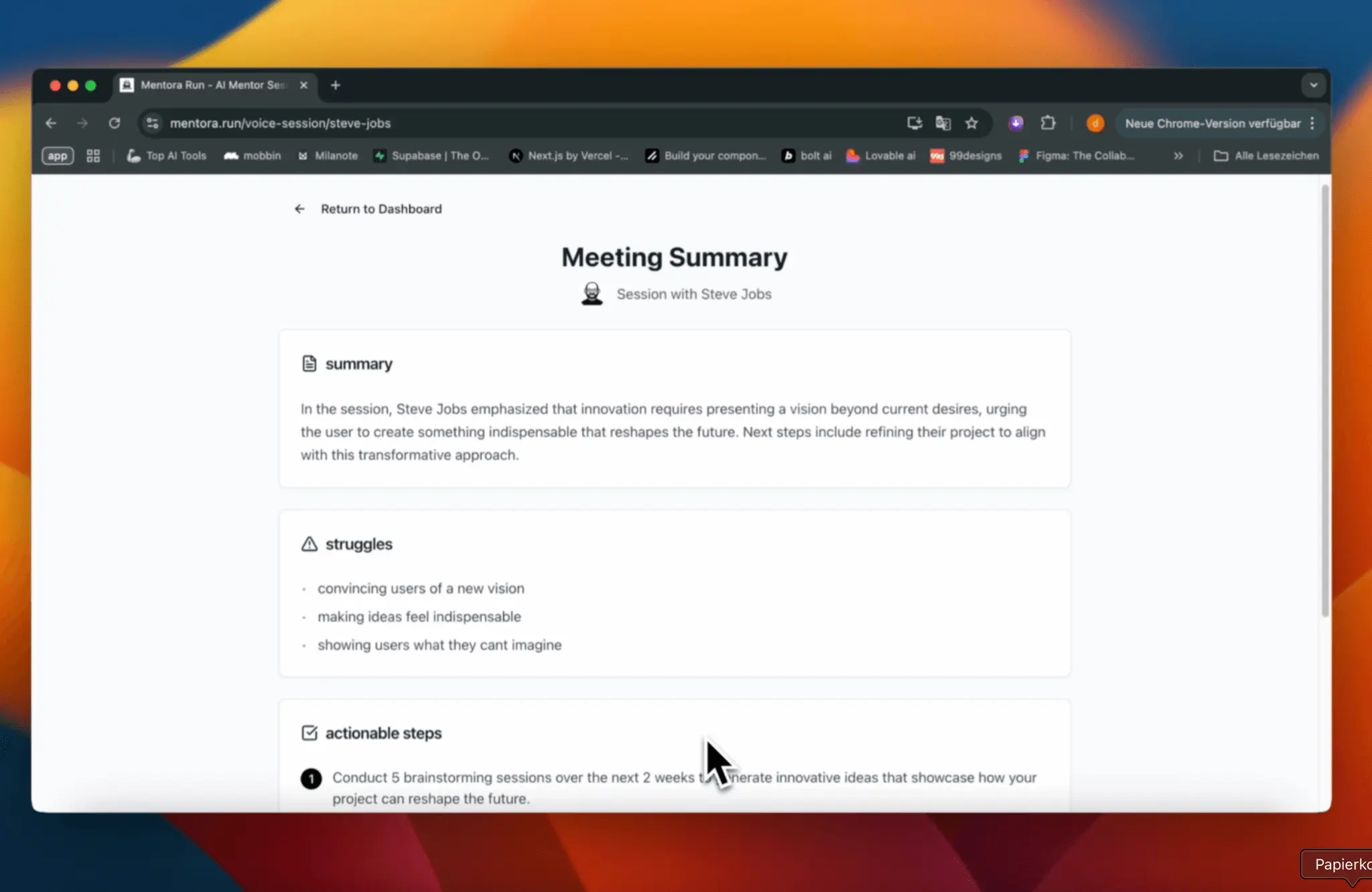Click the Steve Jobs avatar
Viewport: 1372px width, 892px height.
pyautogui.click(x=592, y=294)
